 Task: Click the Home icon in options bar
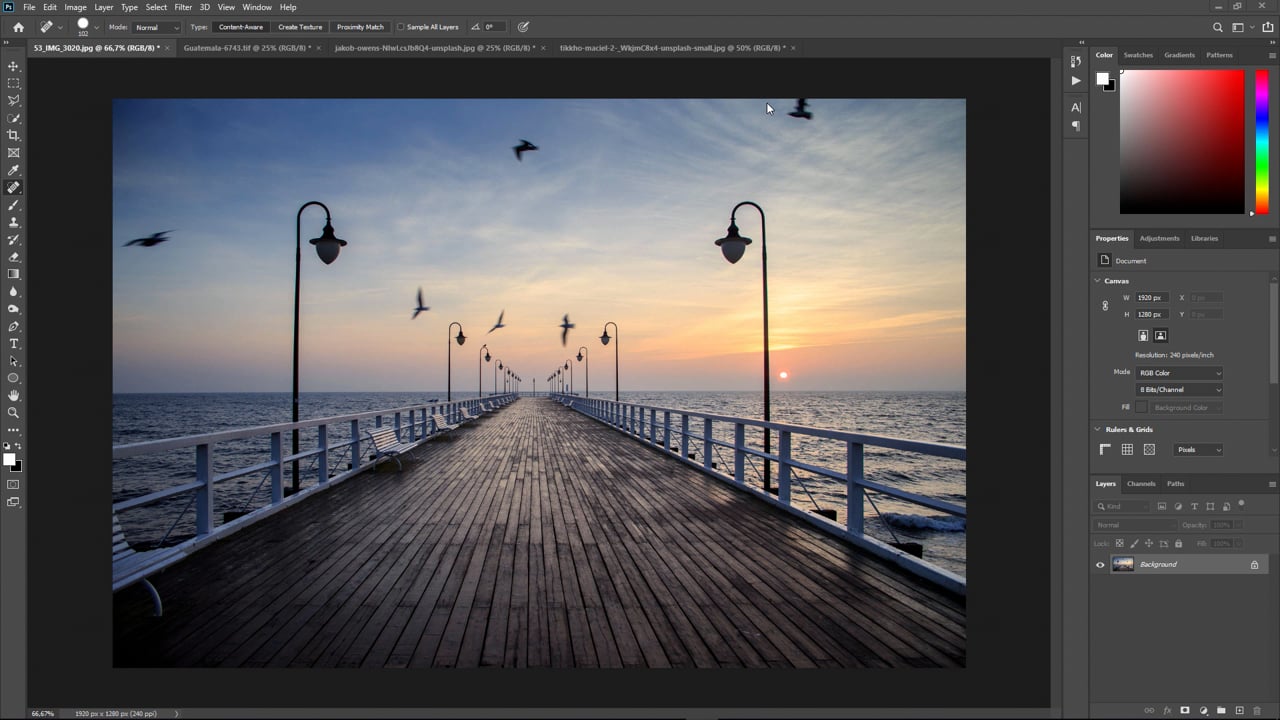tap(18, 27)
